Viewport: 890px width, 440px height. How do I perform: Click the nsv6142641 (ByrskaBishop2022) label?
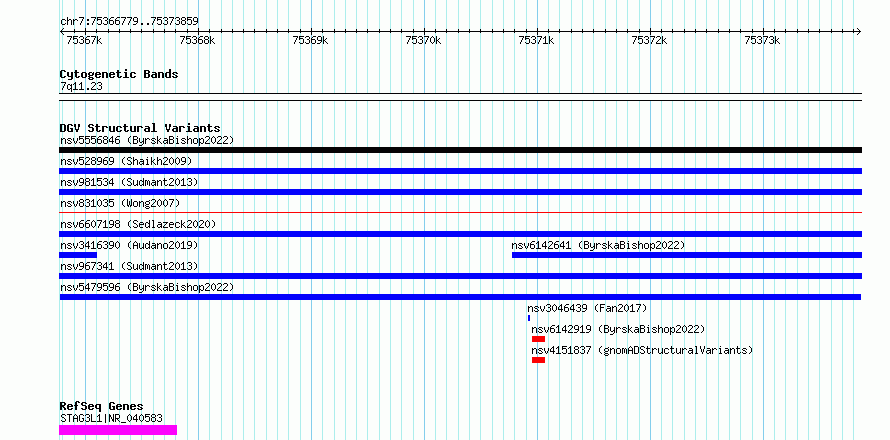pyautogui.click(x=598, y=245)
